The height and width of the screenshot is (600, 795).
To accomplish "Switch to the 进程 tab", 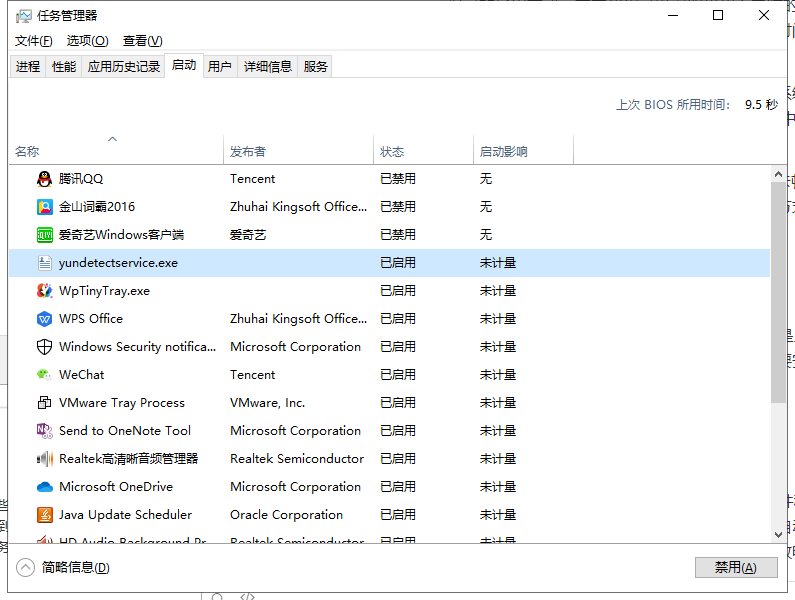I will point(27,66).
